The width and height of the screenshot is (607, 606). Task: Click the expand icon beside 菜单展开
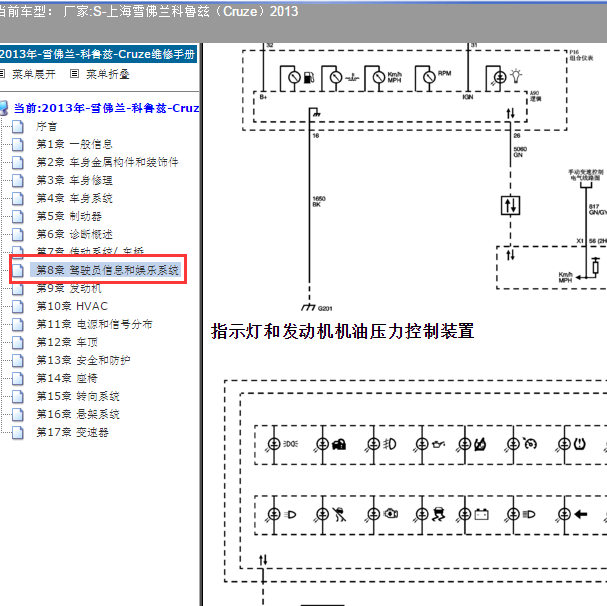[2, 74]
